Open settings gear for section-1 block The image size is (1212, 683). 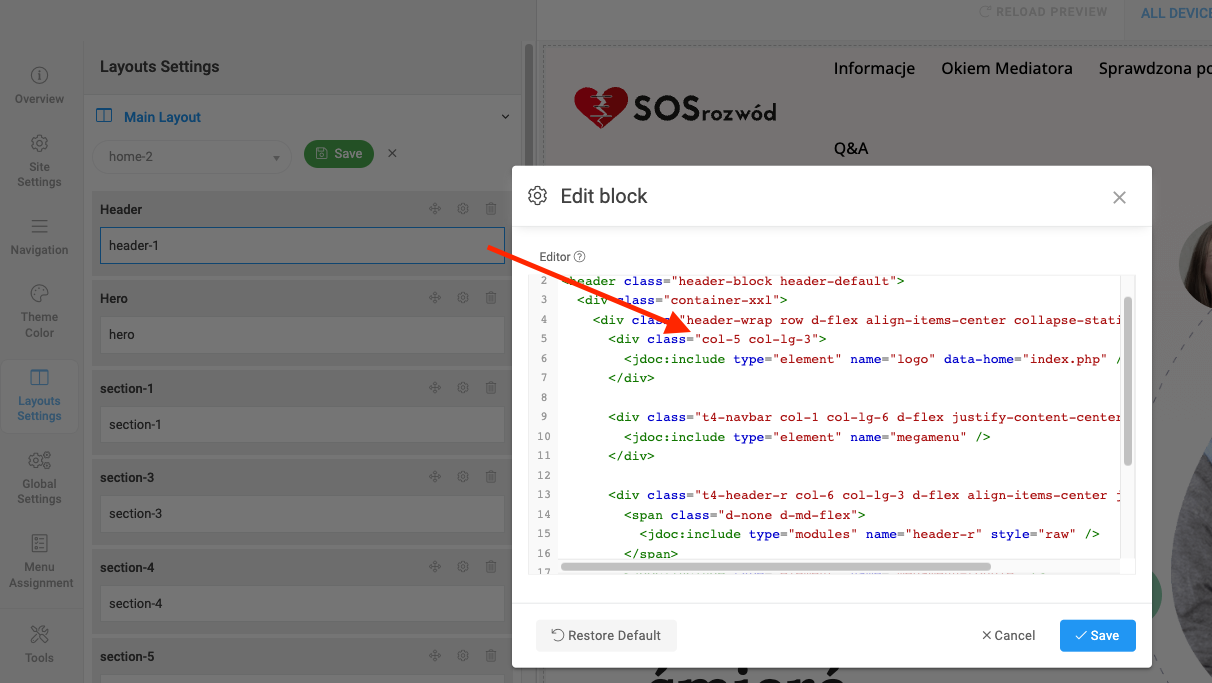[x=463, y=388]
